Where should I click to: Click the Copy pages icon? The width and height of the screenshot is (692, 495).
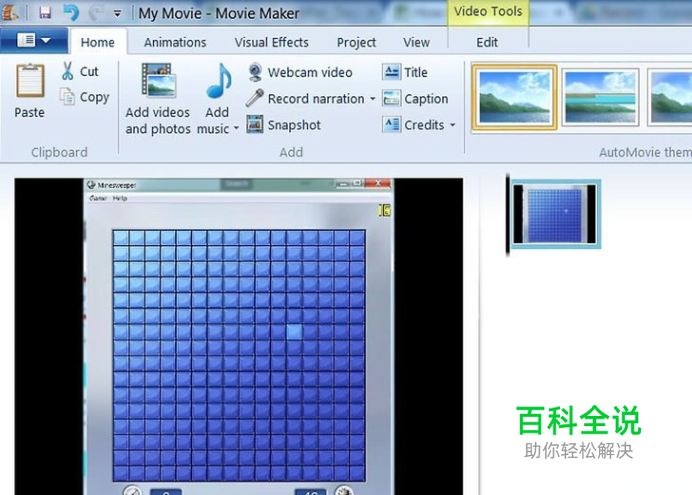tap(68, 97)
